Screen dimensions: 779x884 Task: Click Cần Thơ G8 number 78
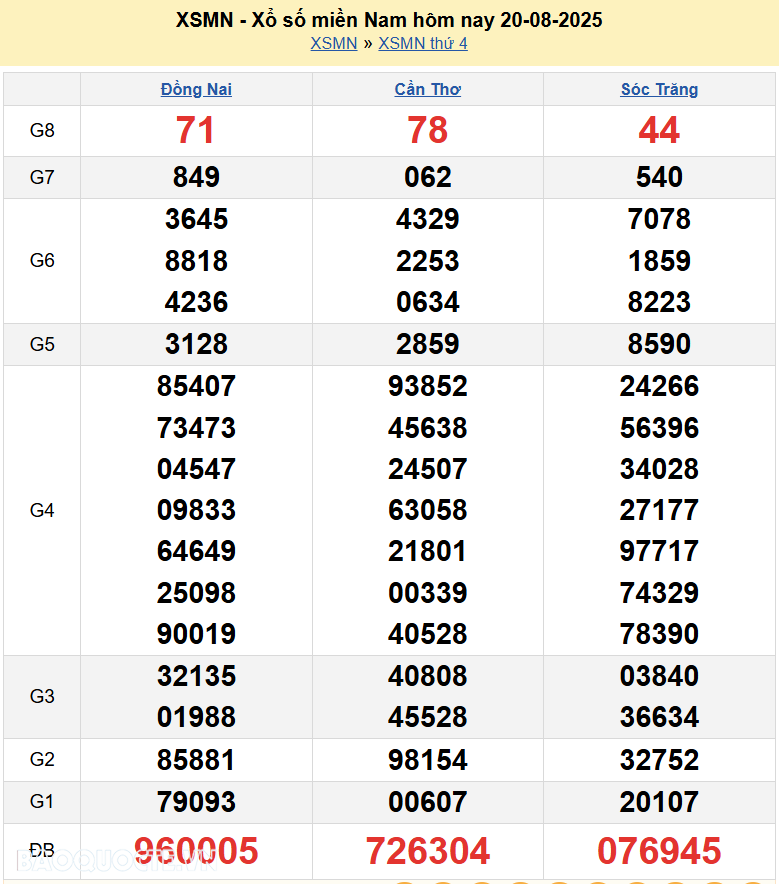pos(428,130)
